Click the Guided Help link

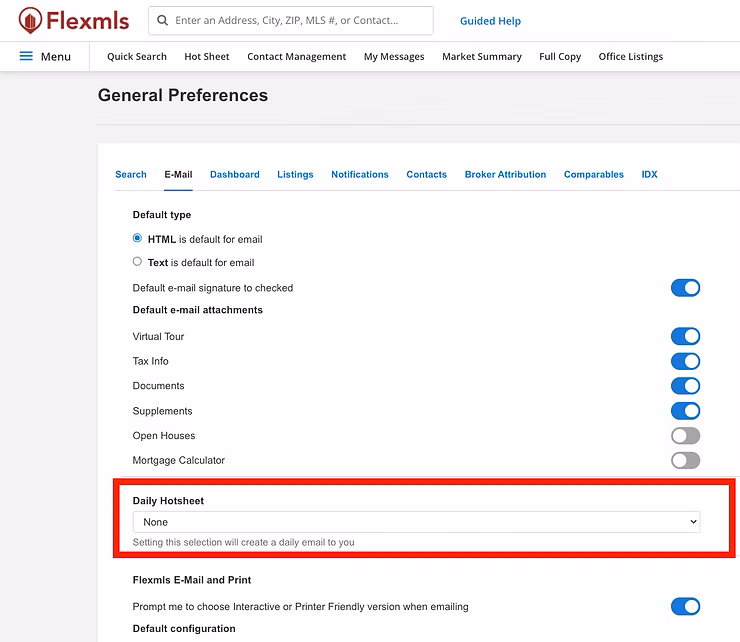490,21
